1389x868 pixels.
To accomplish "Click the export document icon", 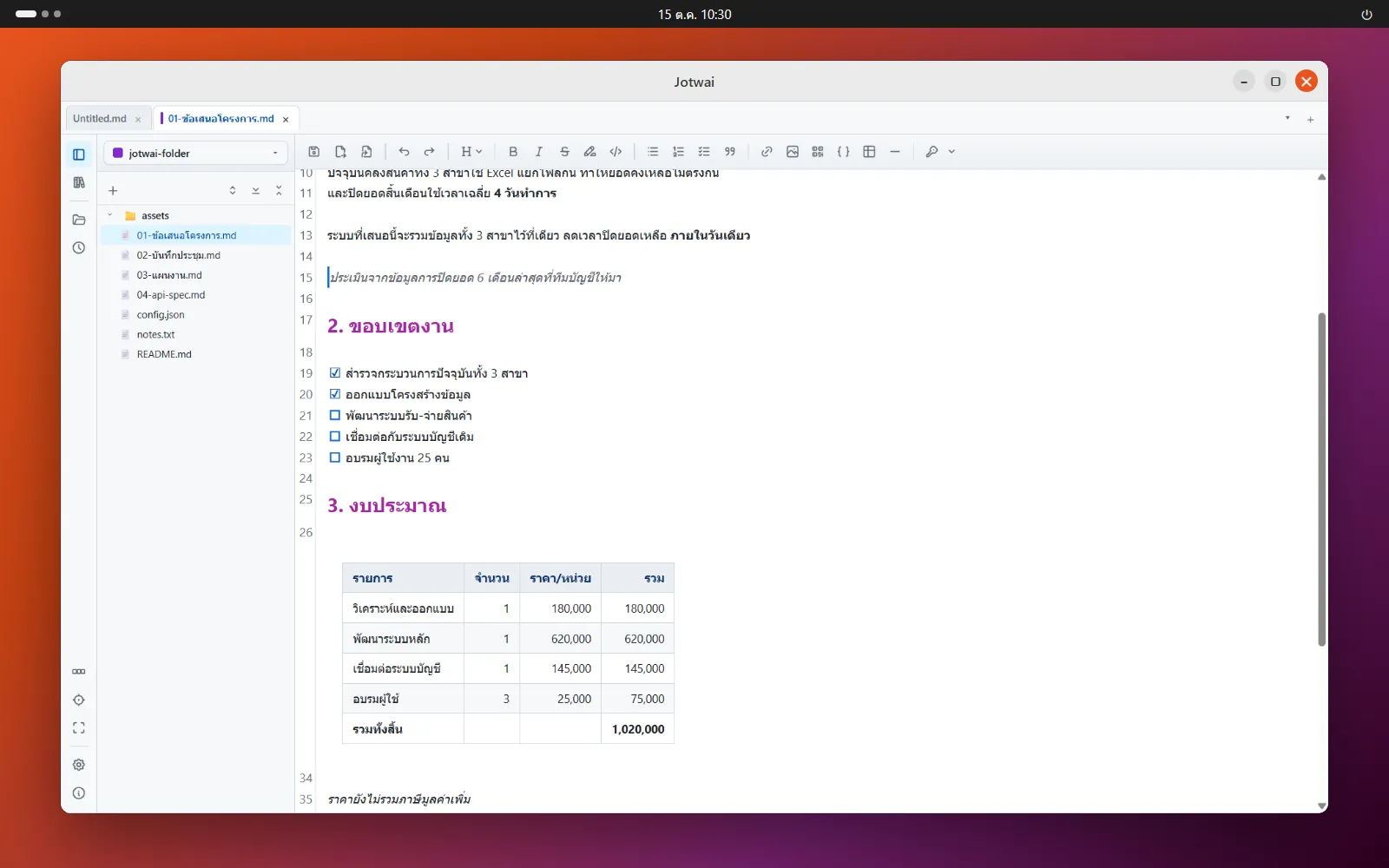I will point(366,152).
